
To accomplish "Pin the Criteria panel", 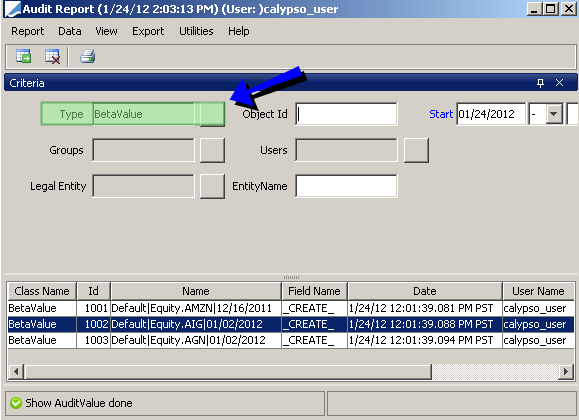I will point(540,83).
